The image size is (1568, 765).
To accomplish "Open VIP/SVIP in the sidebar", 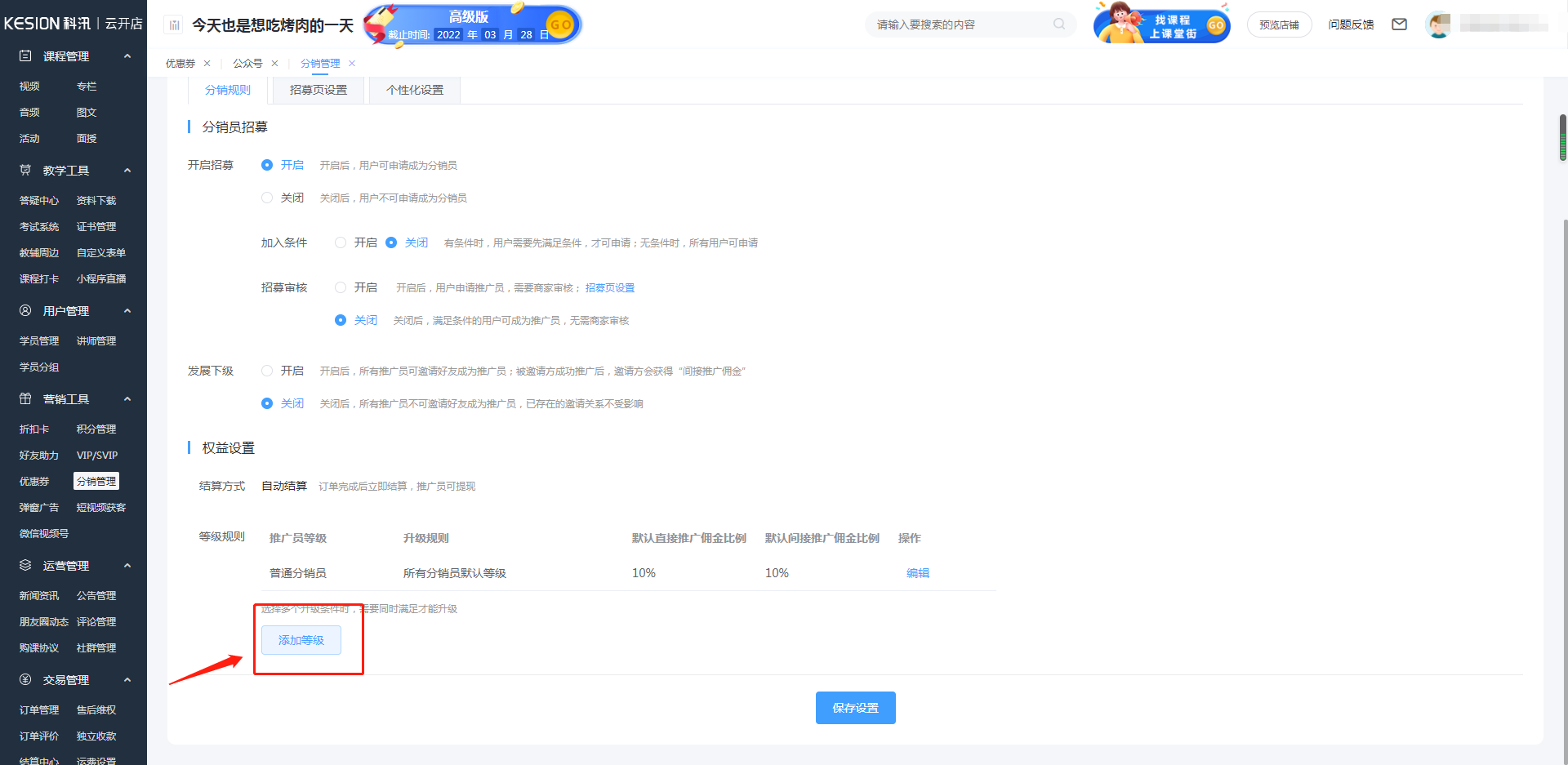I will click(x=97, y=456).
